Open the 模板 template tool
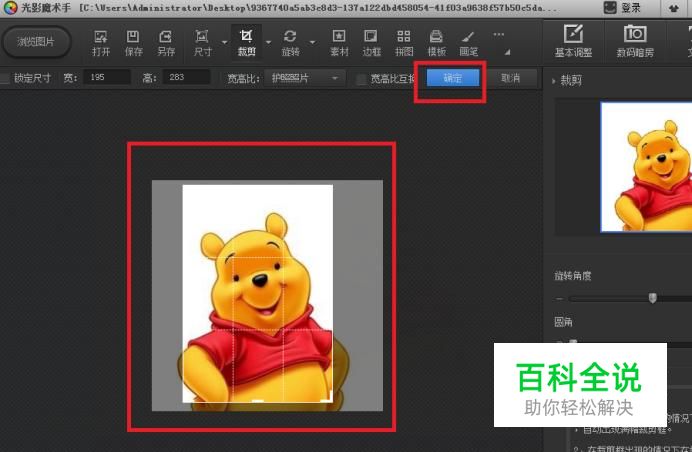 click(x=436, y=43)
